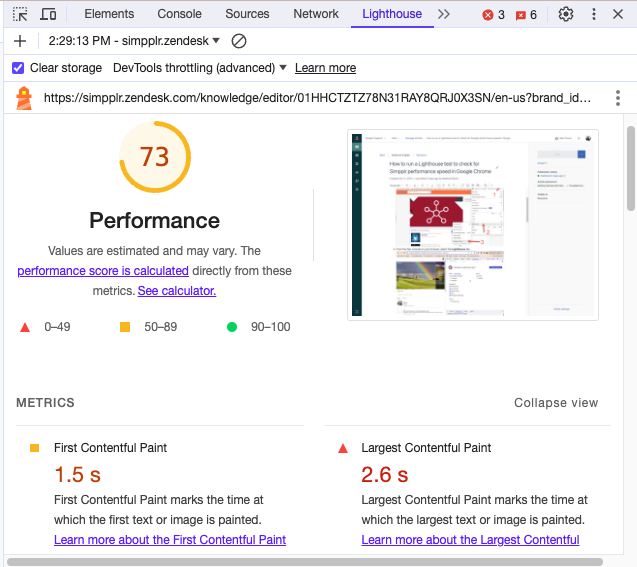Open the DevTools throttling dropdown
637x567 pixels.
point(200,68)
